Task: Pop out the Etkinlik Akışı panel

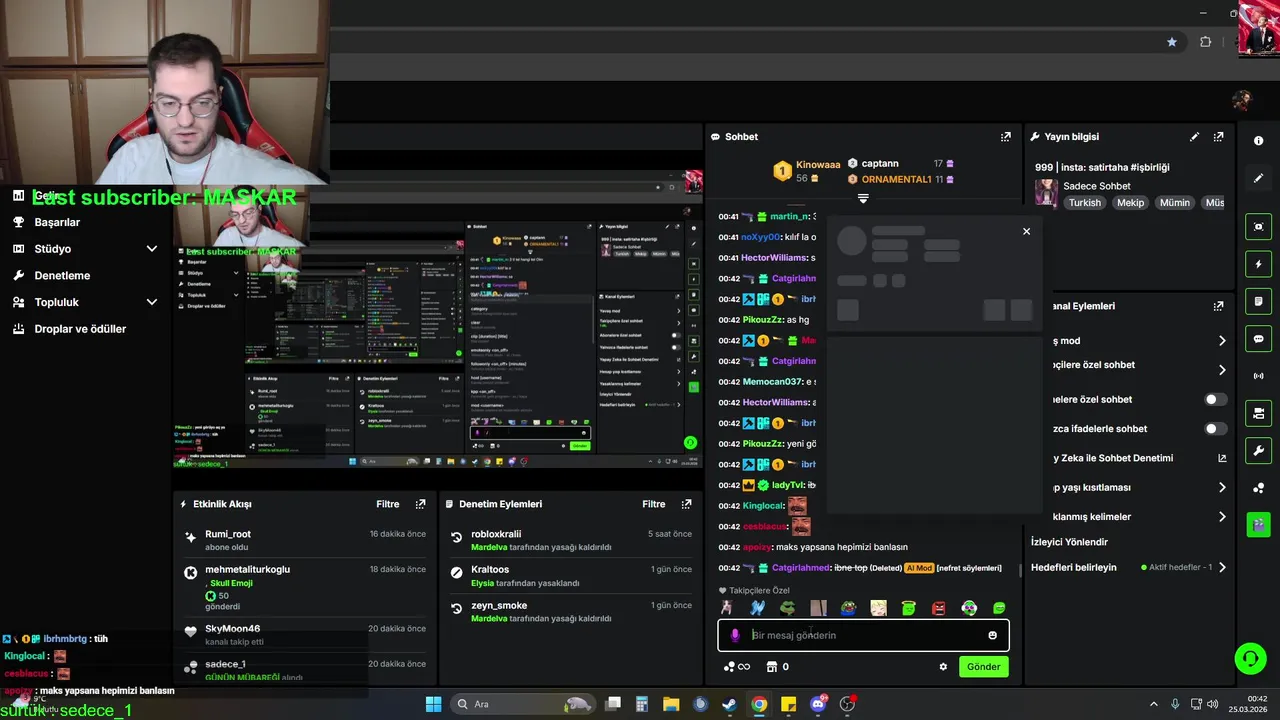Action: (x=420, y=504)
